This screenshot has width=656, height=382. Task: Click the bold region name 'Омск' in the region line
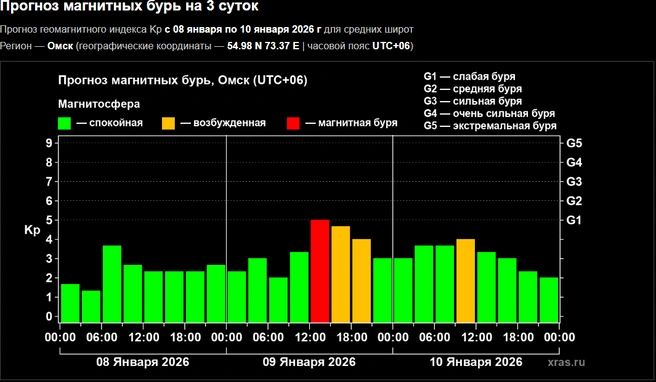coord(60,46)
